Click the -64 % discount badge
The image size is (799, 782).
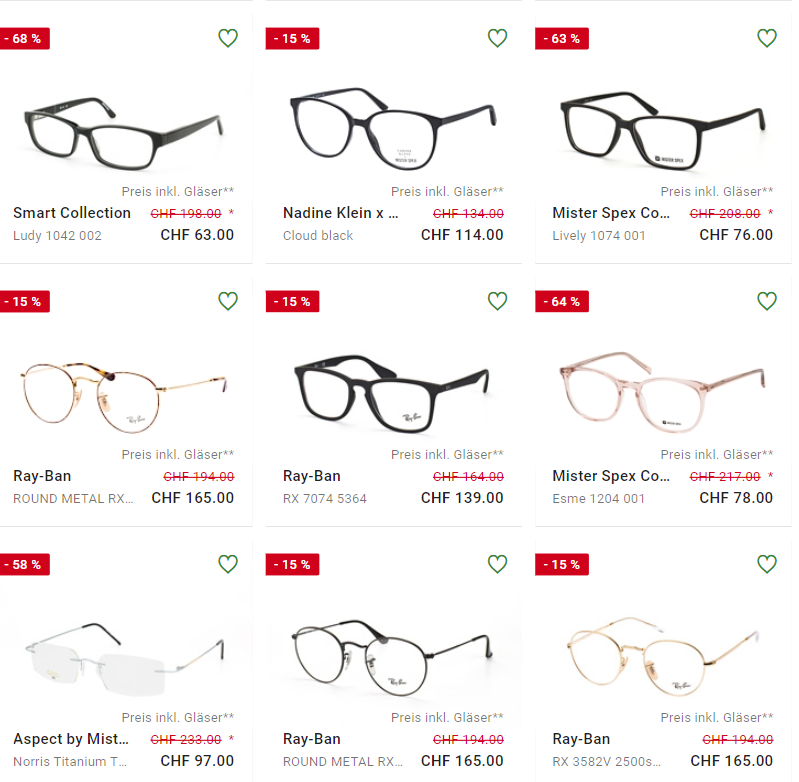pos(562,301)
